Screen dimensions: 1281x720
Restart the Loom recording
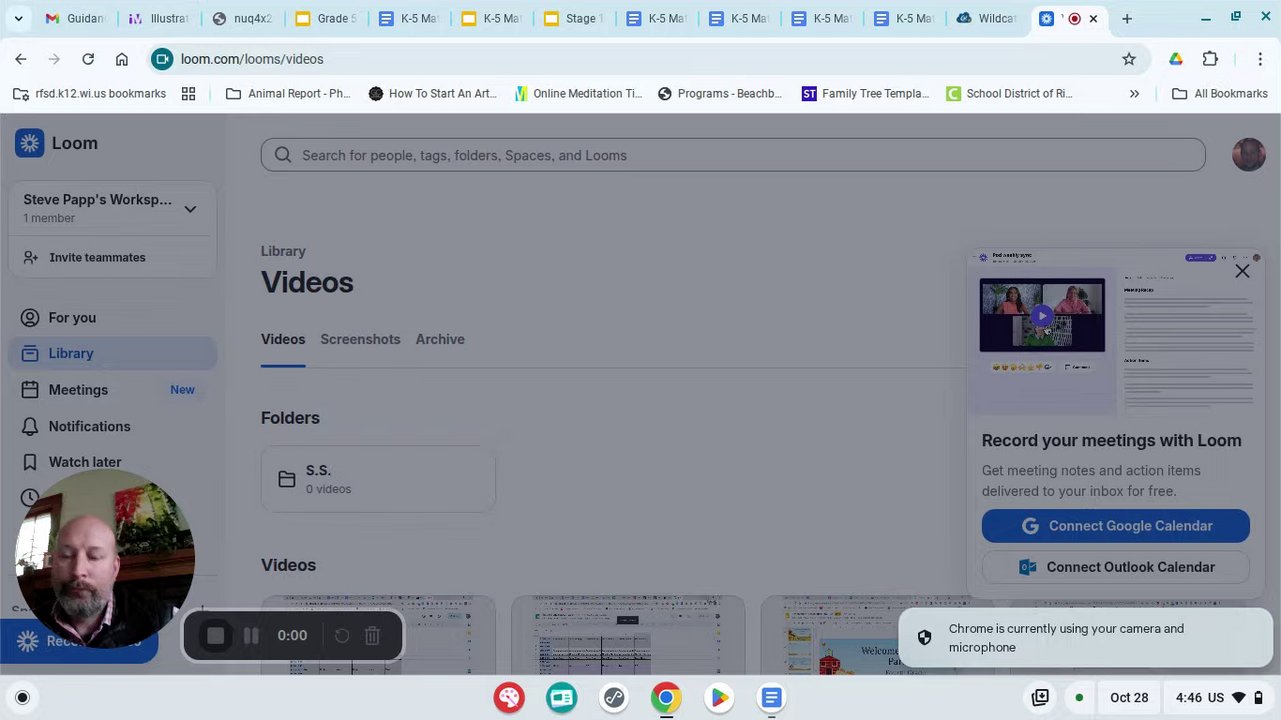point(341,636)
